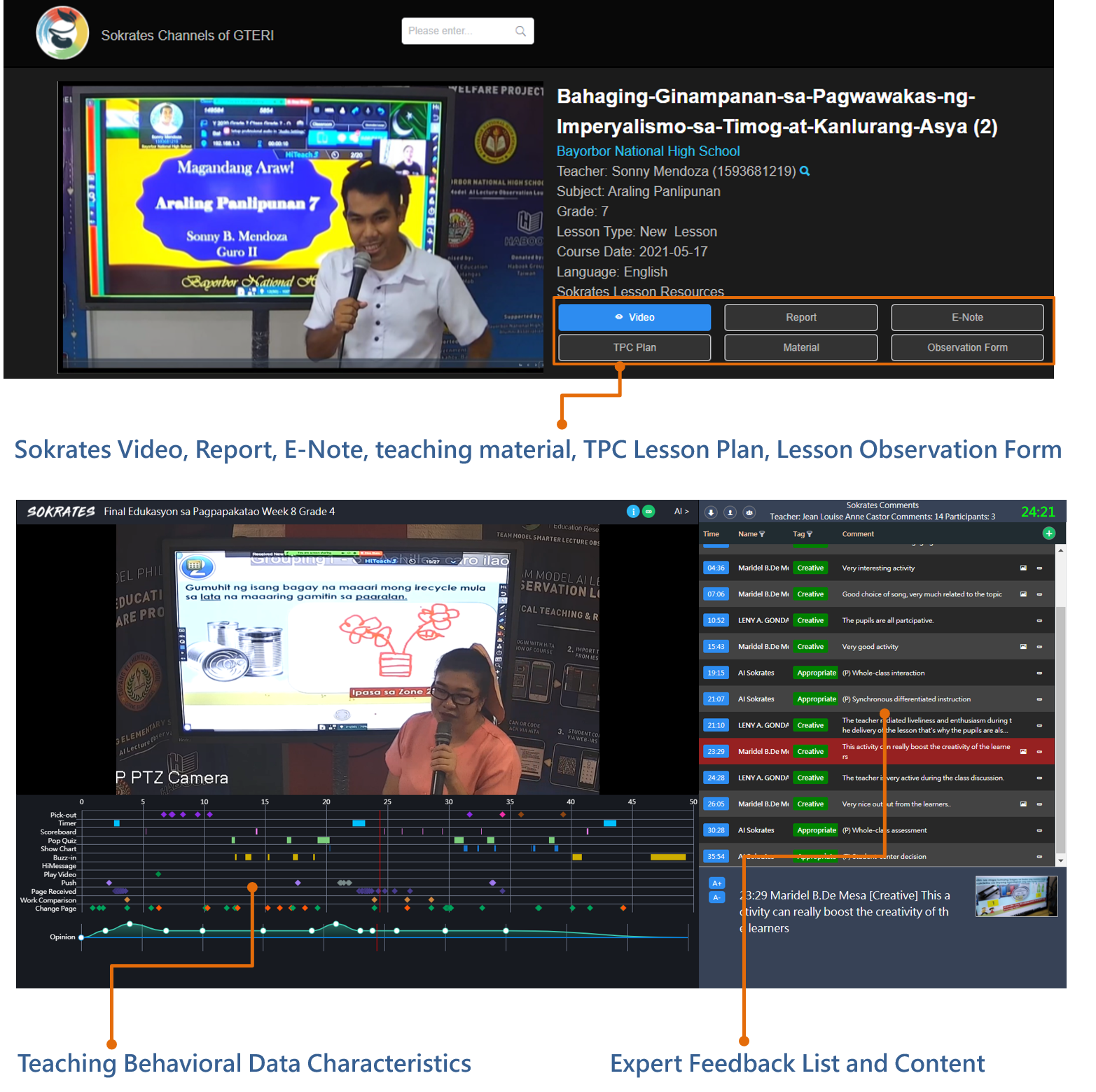The width and height of the screenshot is (1096, 1092).
Task: Open the image icon on the 04:36 comment
Action: coord(1023,568)
